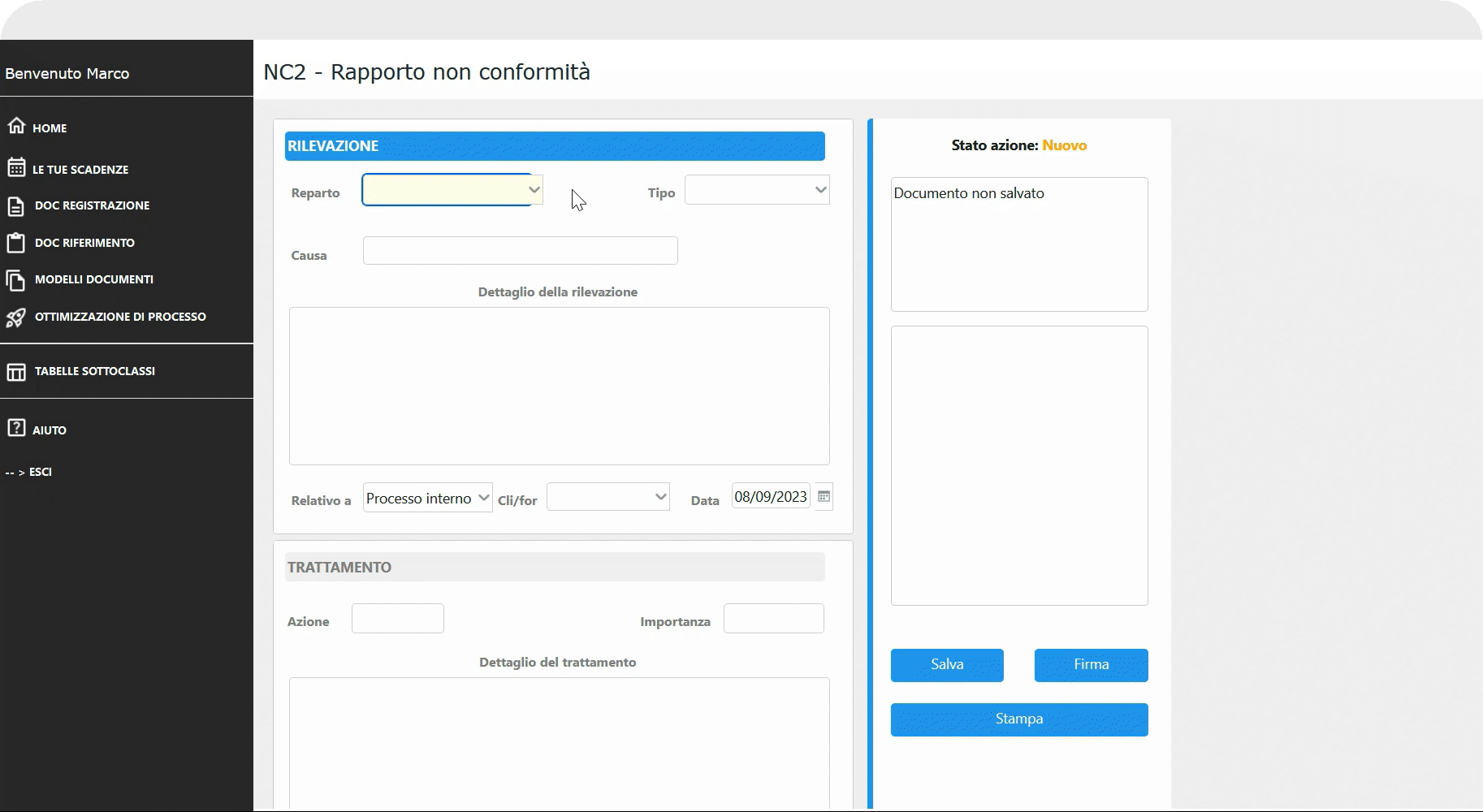Viewport: 1483px width, 812px height.
Task: Focus the Causa text field
Action: coord(520,251)
